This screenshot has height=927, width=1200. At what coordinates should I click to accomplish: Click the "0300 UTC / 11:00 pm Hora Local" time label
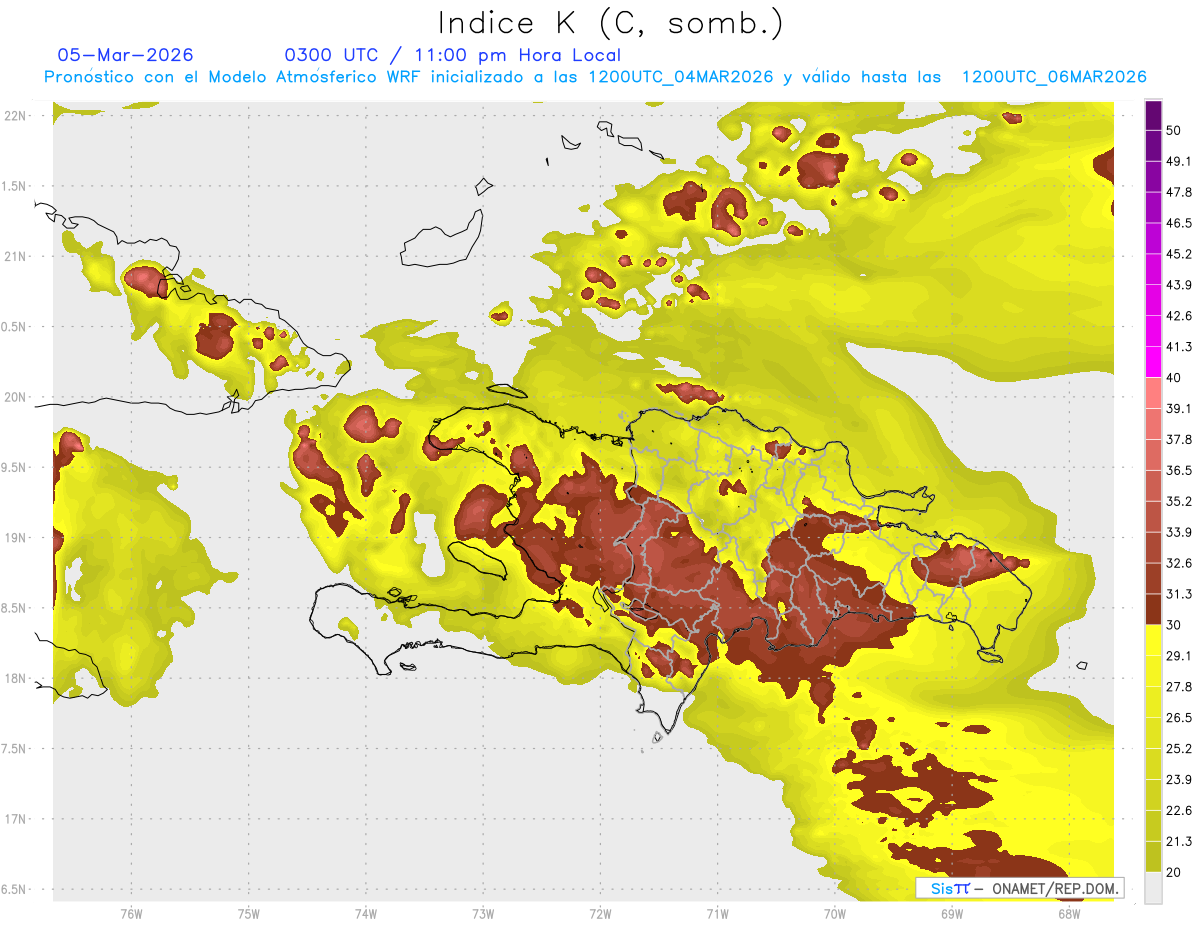(x=453, y=55)
